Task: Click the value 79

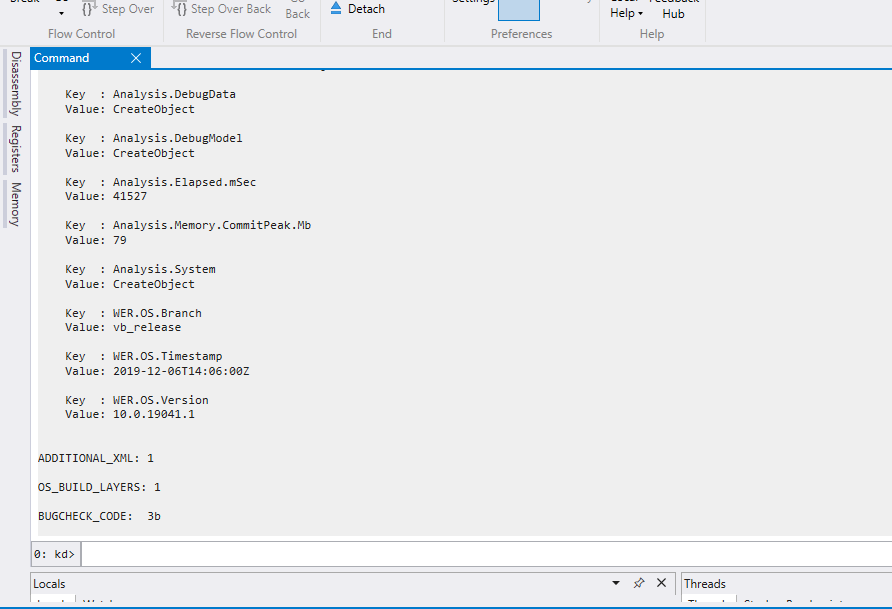Action: click(x=119, y=240)
